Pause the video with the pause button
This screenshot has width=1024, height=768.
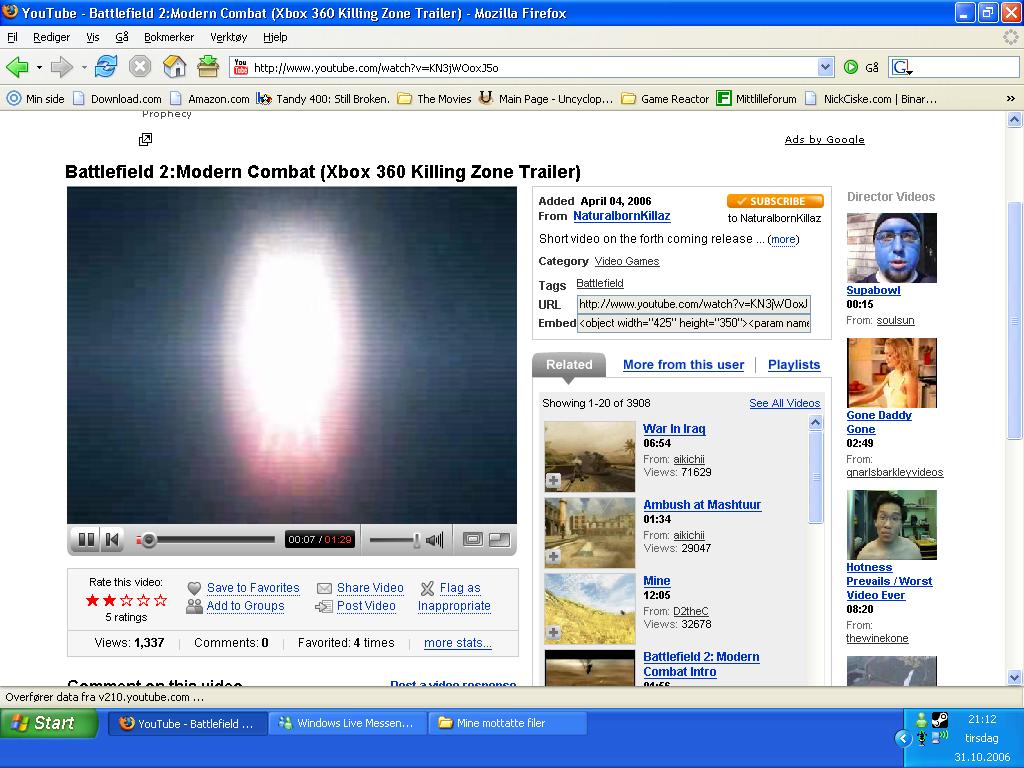[x=86, y=539]
